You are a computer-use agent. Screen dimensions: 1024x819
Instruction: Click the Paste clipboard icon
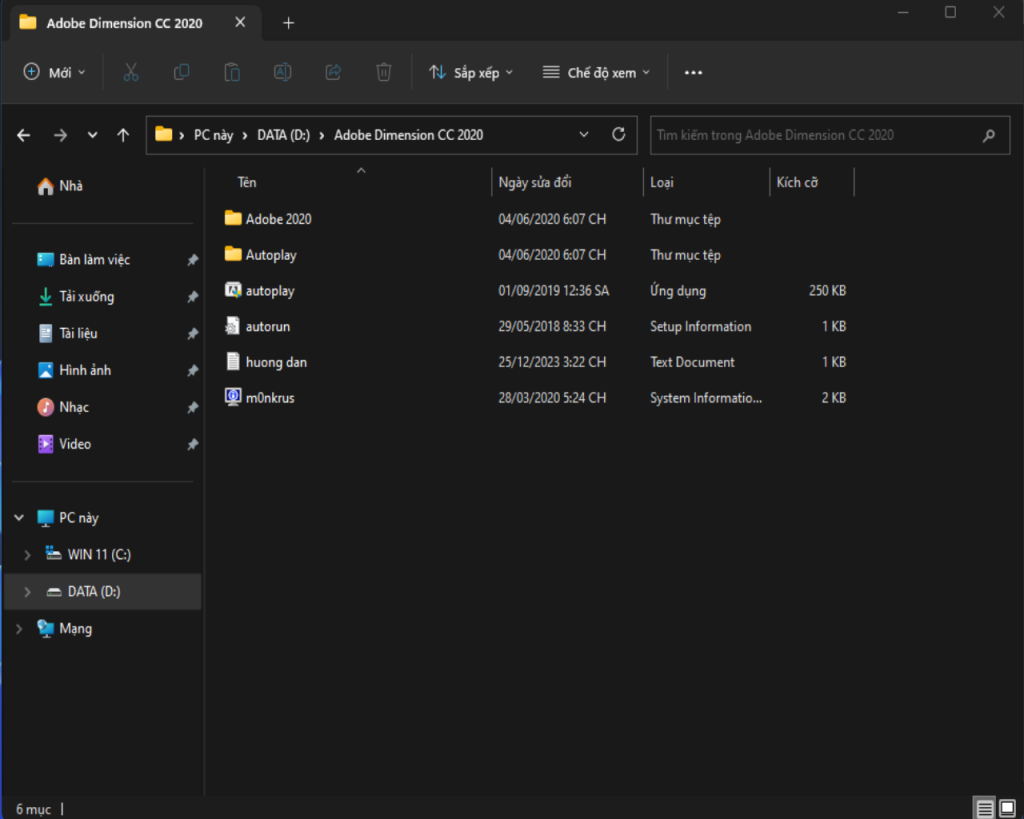232,72
